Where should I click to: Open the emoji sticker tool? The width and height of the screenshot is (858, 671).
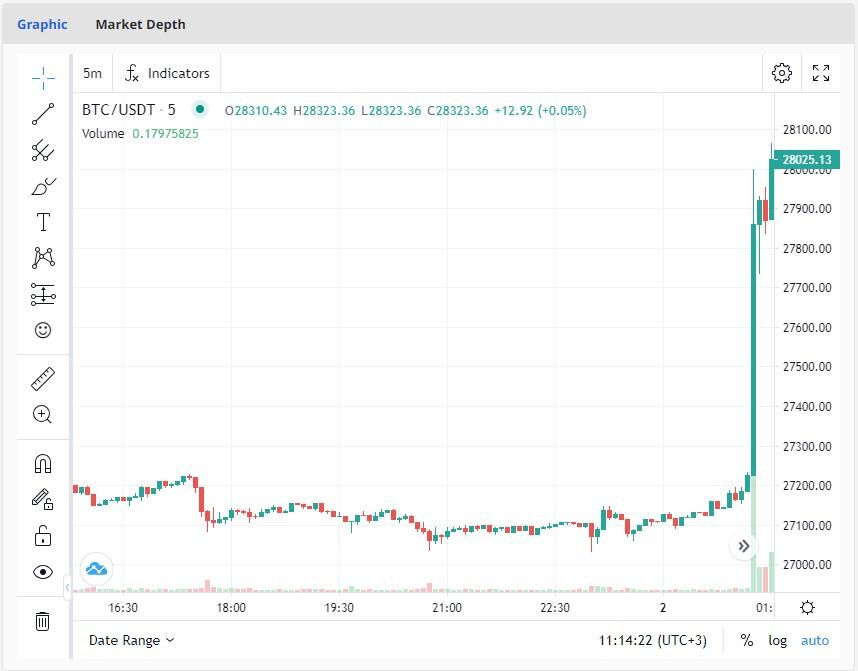click(43, 330)
